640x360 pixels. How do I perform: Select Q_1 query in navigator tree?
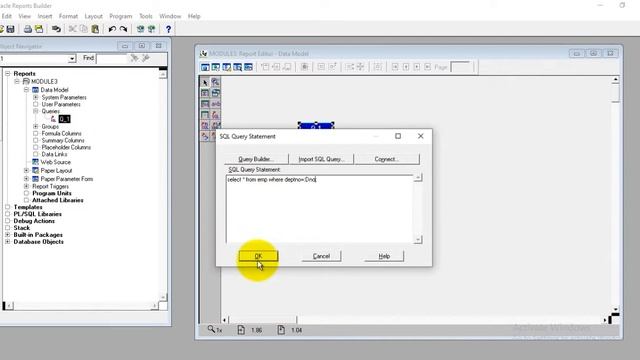(64, 119)
